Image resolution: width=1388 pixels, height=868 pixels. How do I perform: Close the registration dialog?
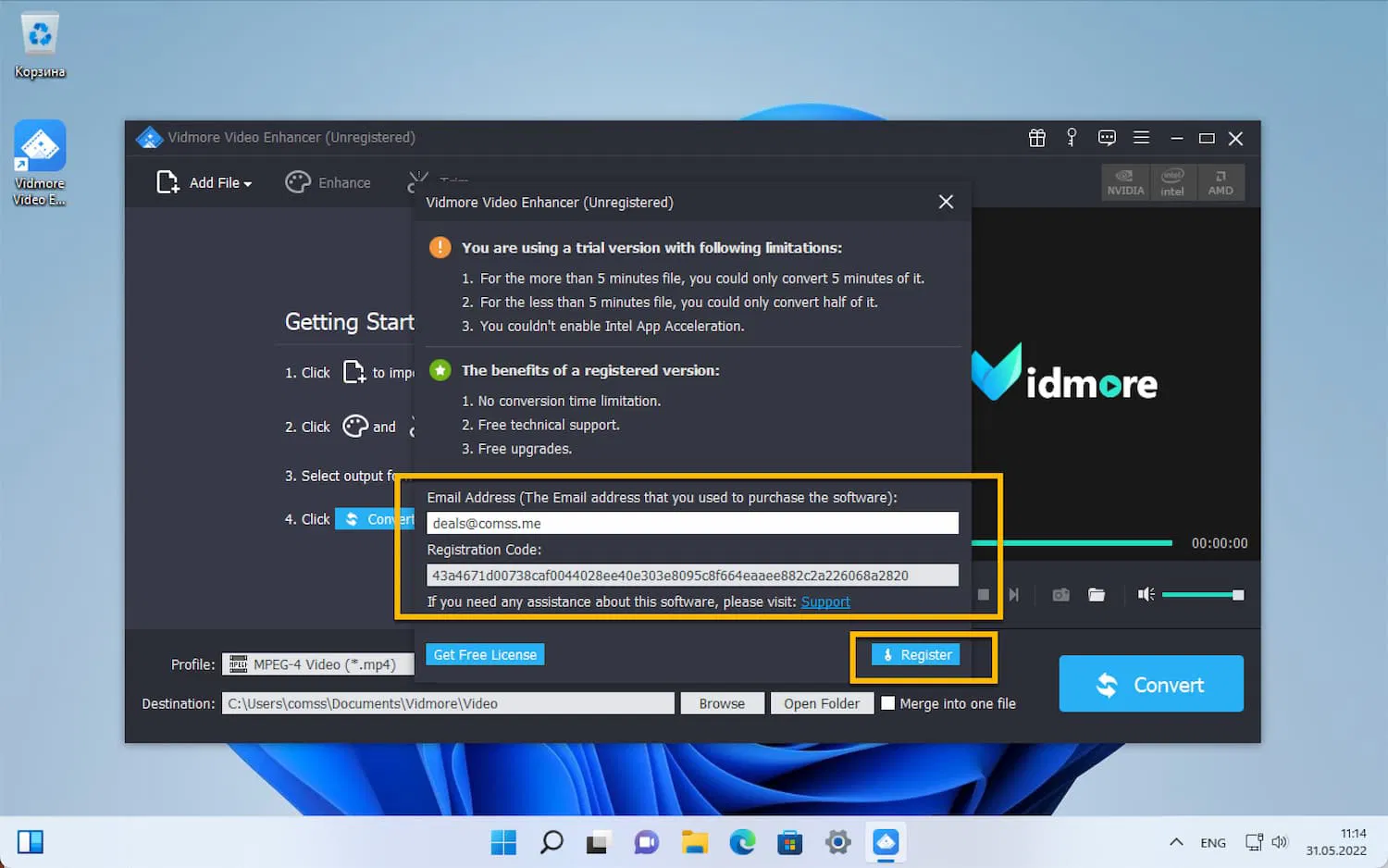coord(946,202)
